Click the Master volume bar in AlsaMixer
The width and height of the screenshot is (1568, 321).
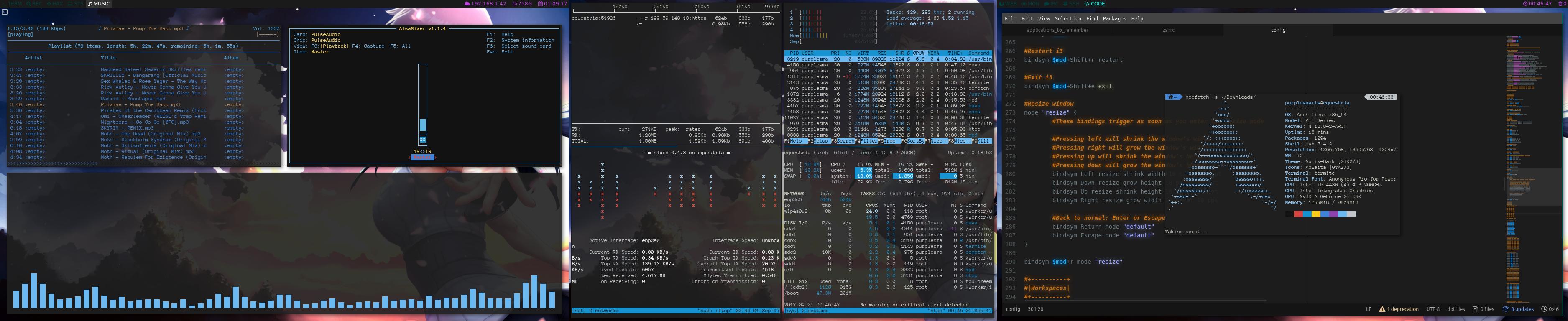click(x=422, y=104)
